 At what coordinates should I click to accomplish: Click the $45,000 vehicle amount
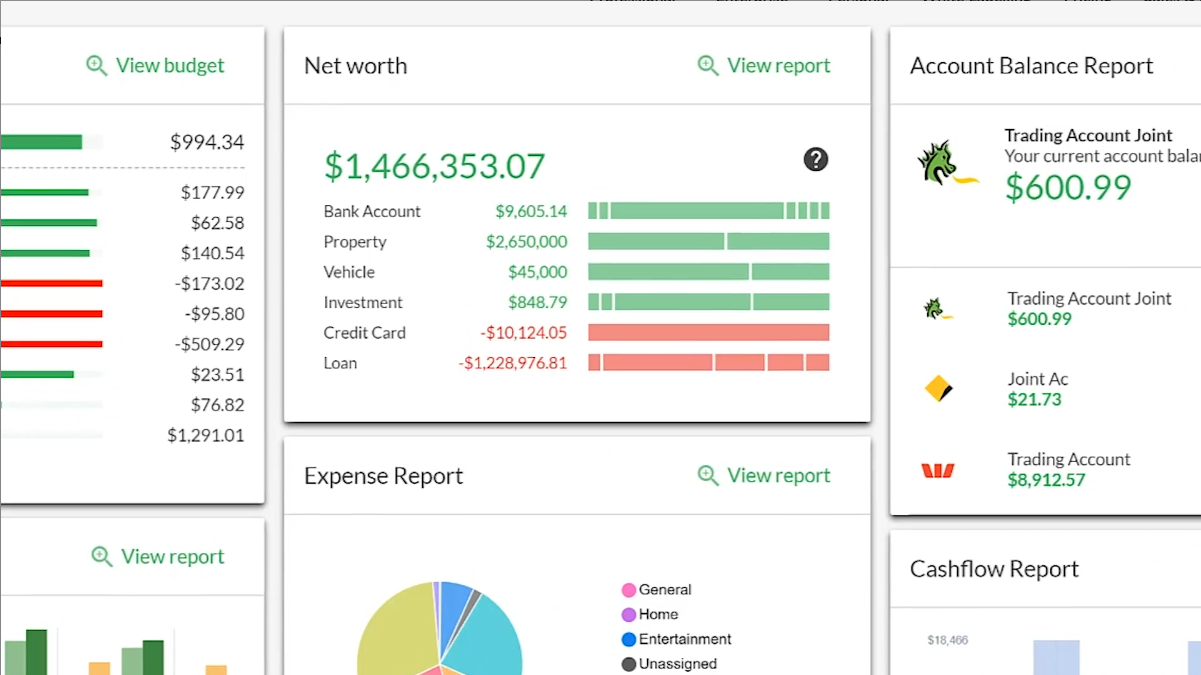point(538,272)
